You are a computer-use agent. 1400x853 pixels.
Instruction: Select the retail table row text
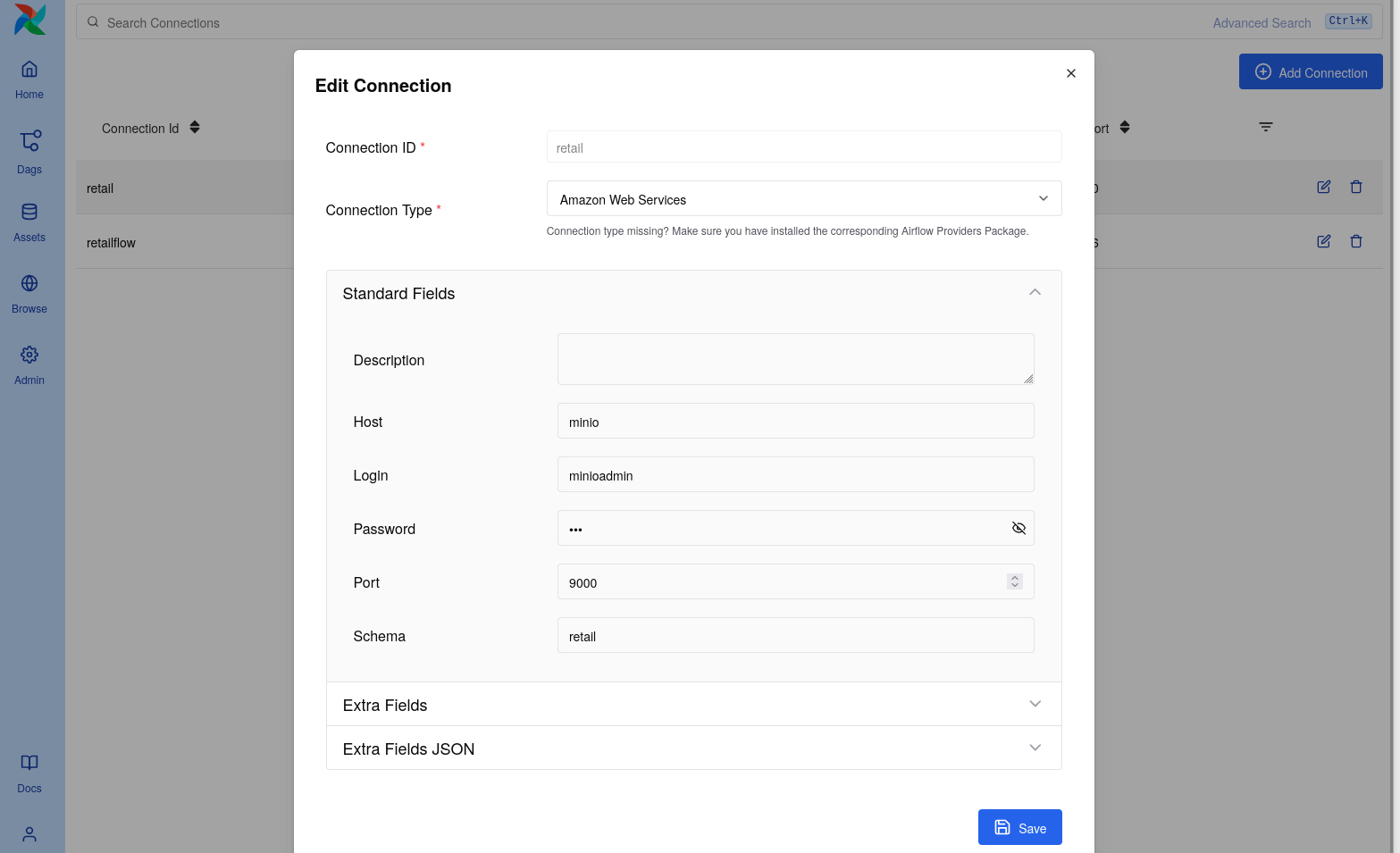(100, 188)
